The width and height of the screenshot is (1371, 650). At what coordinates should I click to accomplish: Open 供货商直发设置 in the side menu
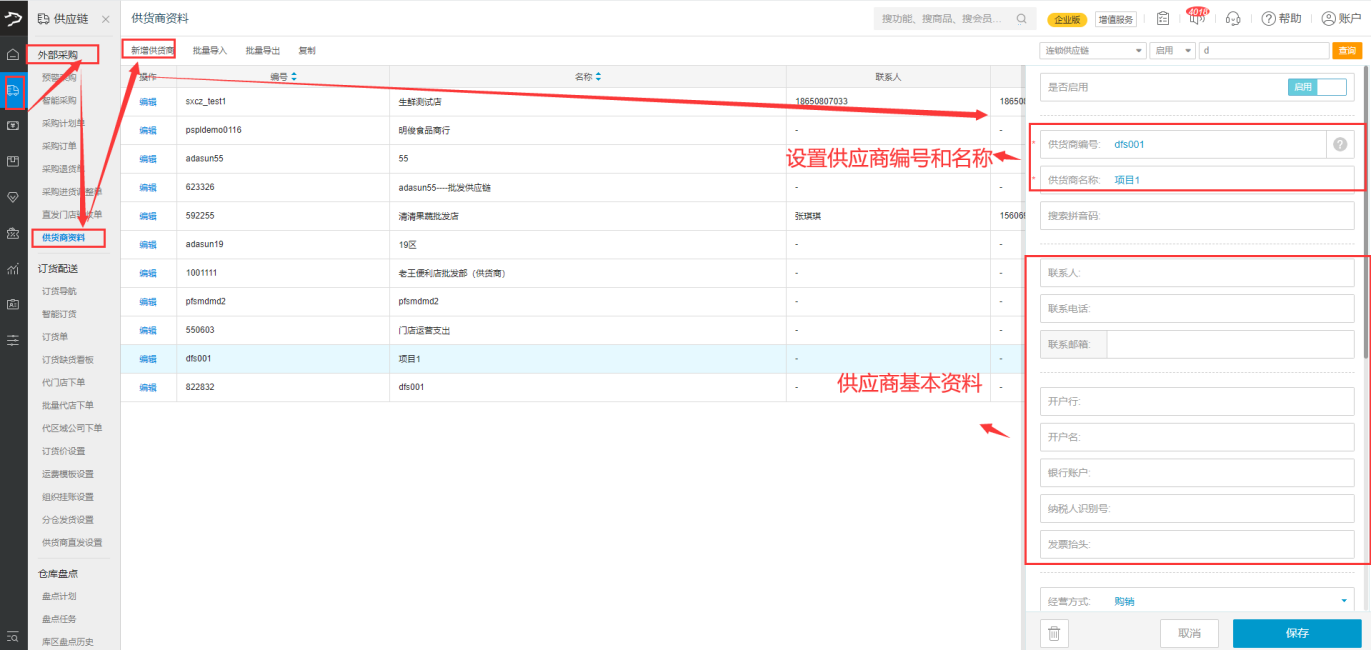click(x=72, y=542)
